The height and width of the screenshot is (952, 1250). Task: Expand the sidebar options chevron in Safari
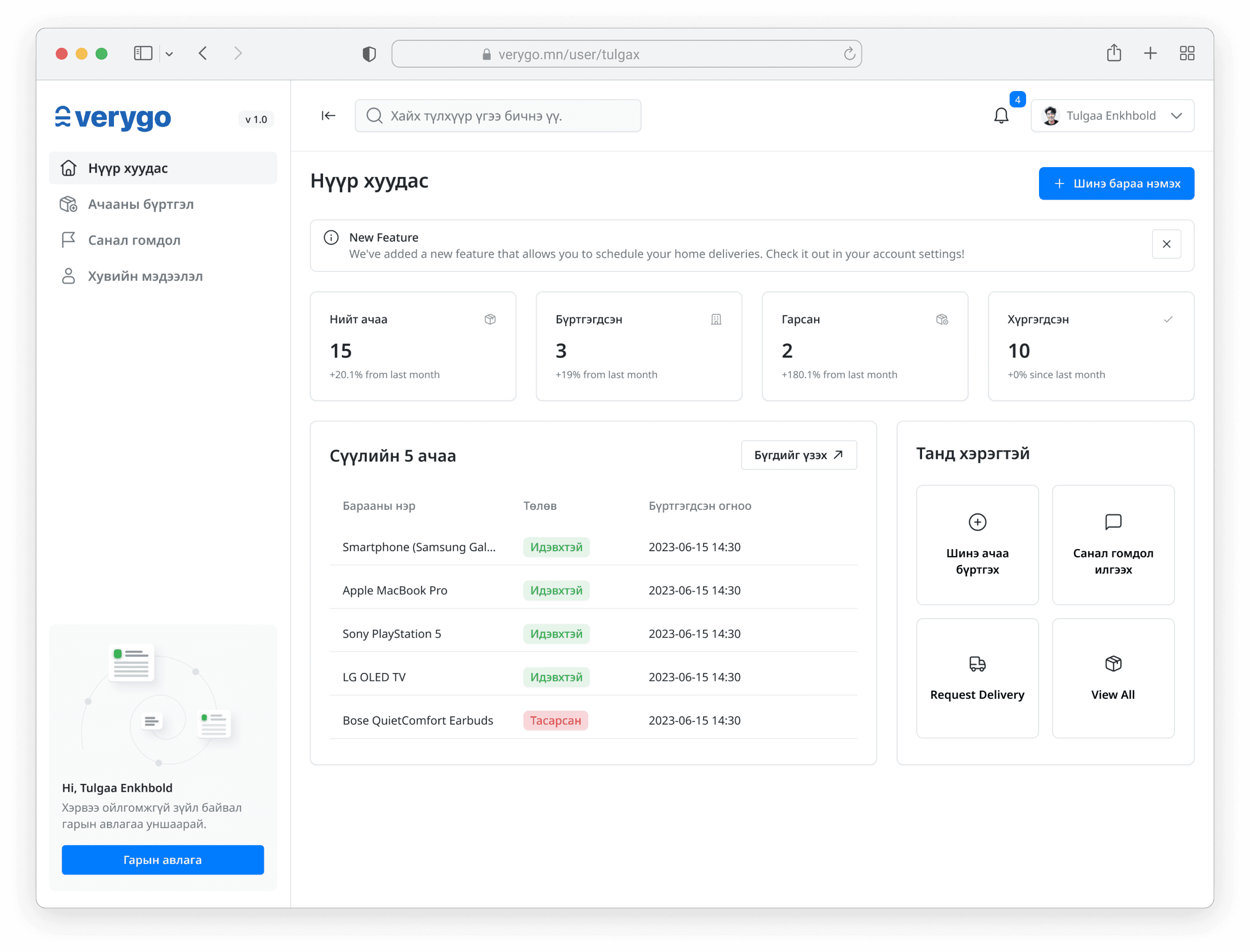169,54
